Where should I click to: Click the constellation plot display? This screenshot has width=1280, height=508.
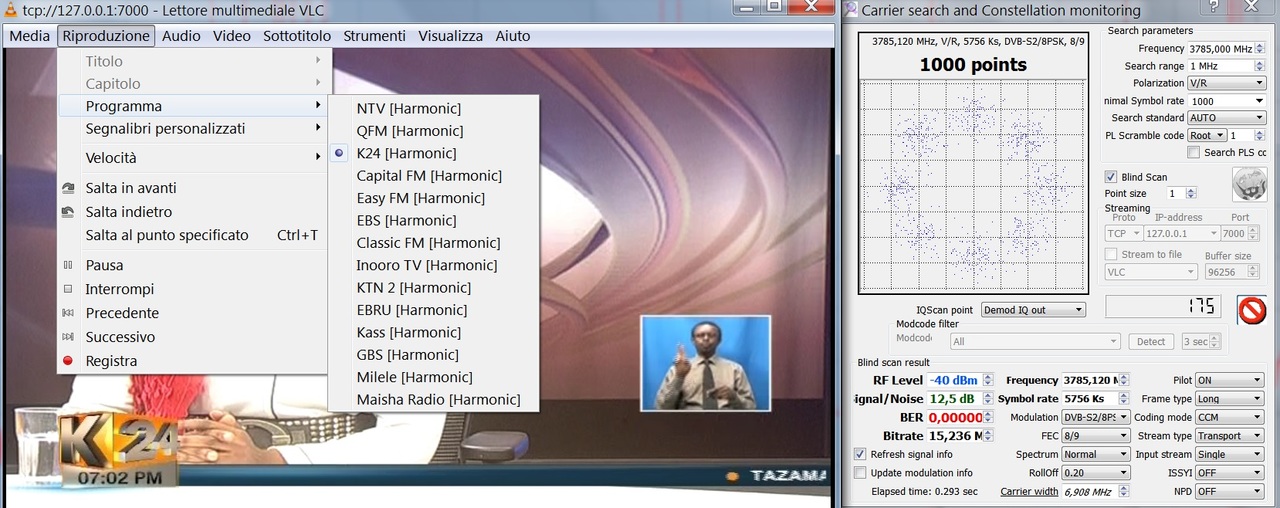pos(973,183)
